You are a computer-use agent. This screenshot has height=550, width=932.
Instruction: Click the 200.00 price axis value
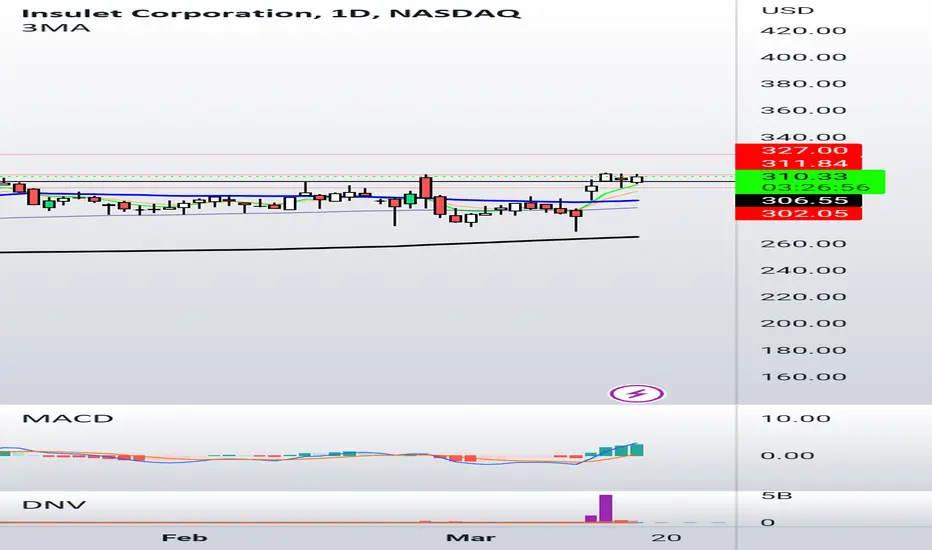click(803, 323)
